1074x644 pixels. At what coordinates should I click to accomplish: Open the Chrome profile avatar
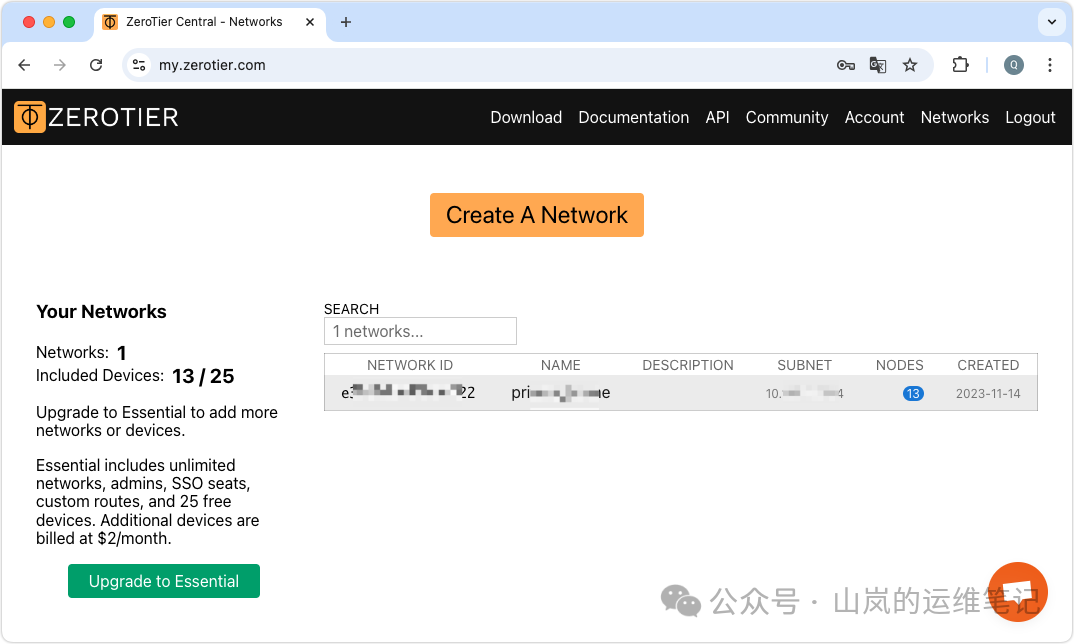(x=1014, y=65)
